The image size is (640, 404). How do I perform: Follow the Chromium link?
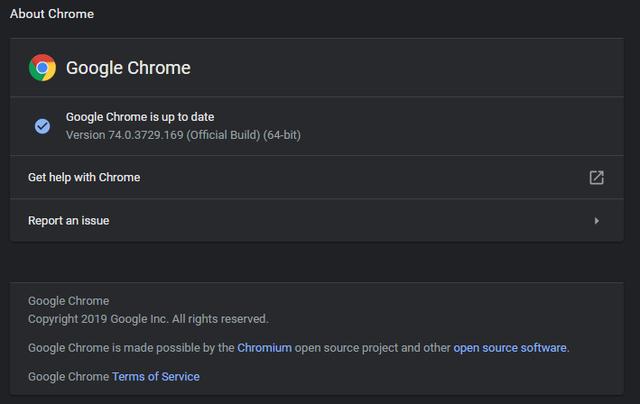264,348
